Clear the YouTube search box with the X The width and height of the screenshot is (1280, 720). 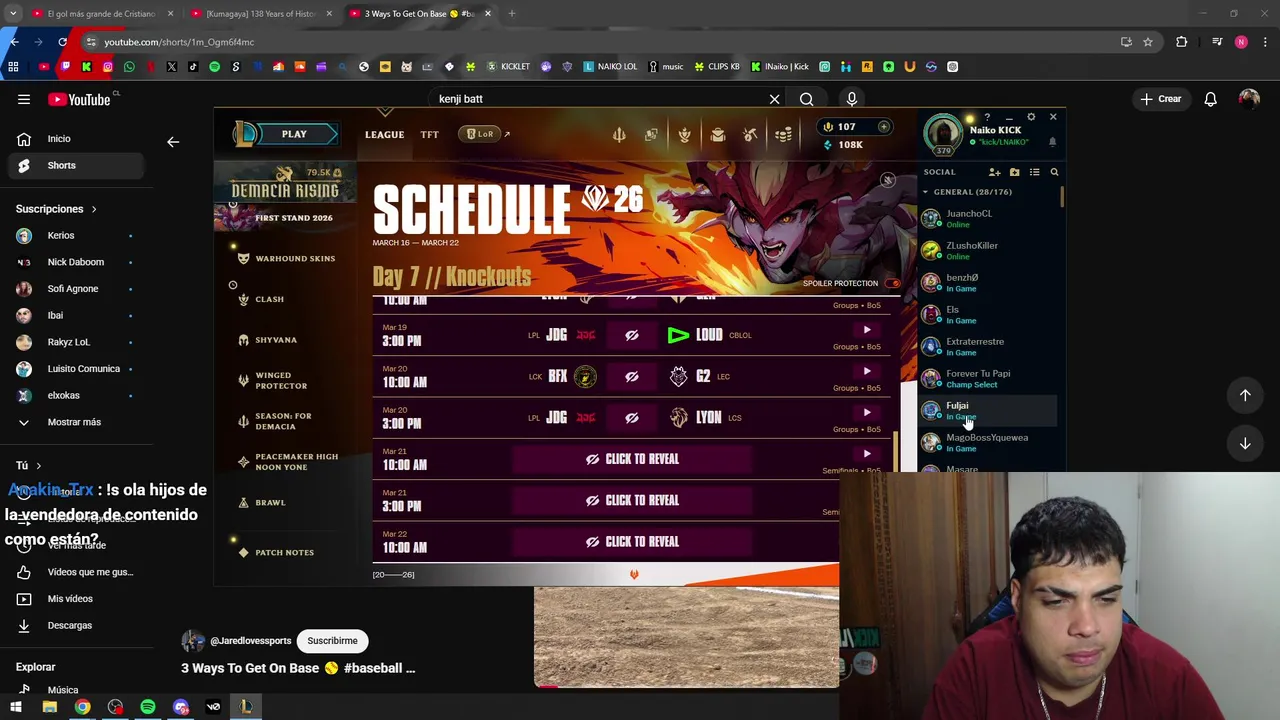(x=774, y=99)
